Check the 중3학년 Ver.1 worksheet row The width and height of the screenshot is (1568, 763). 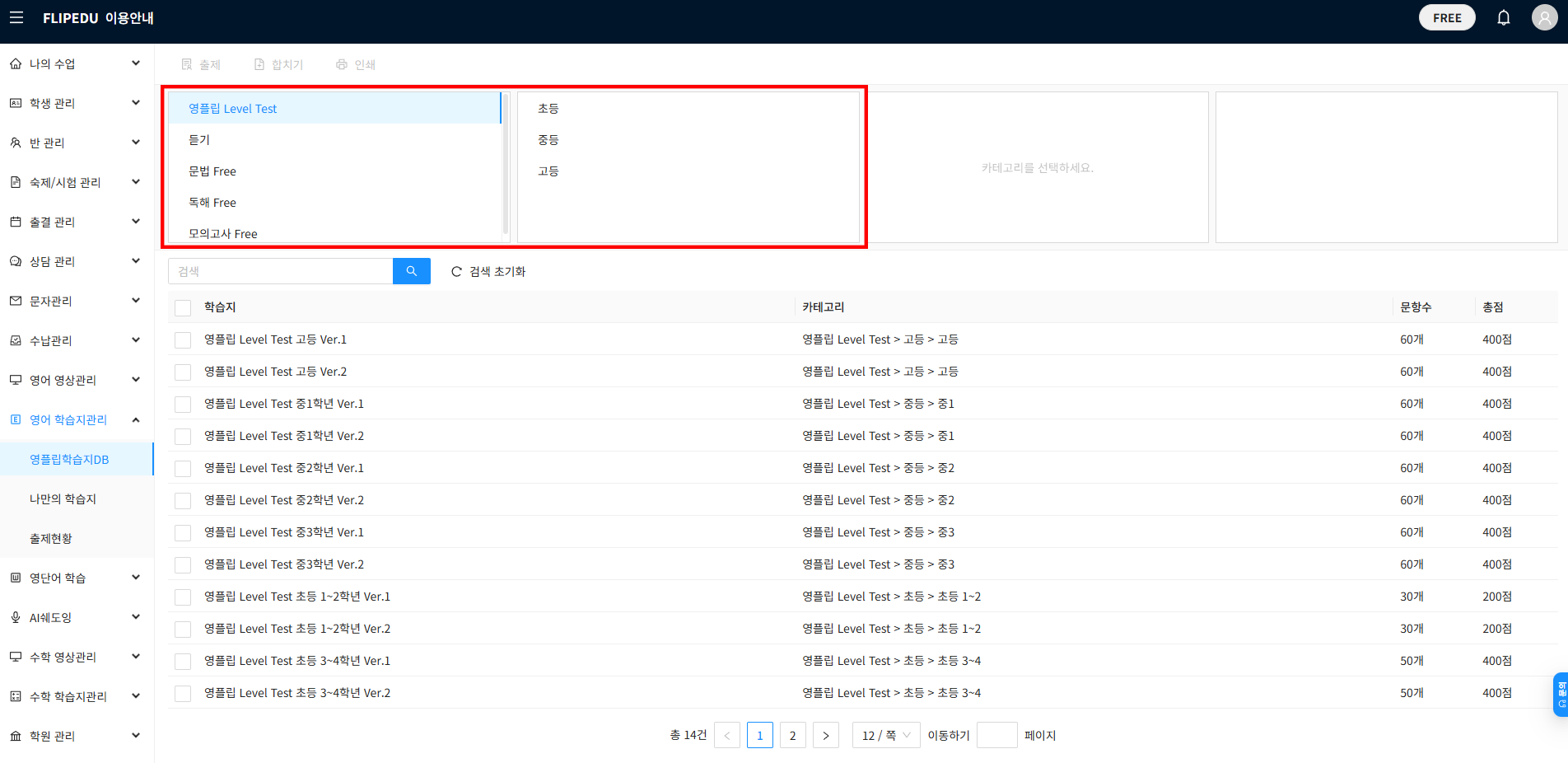(x=183, y=532)
